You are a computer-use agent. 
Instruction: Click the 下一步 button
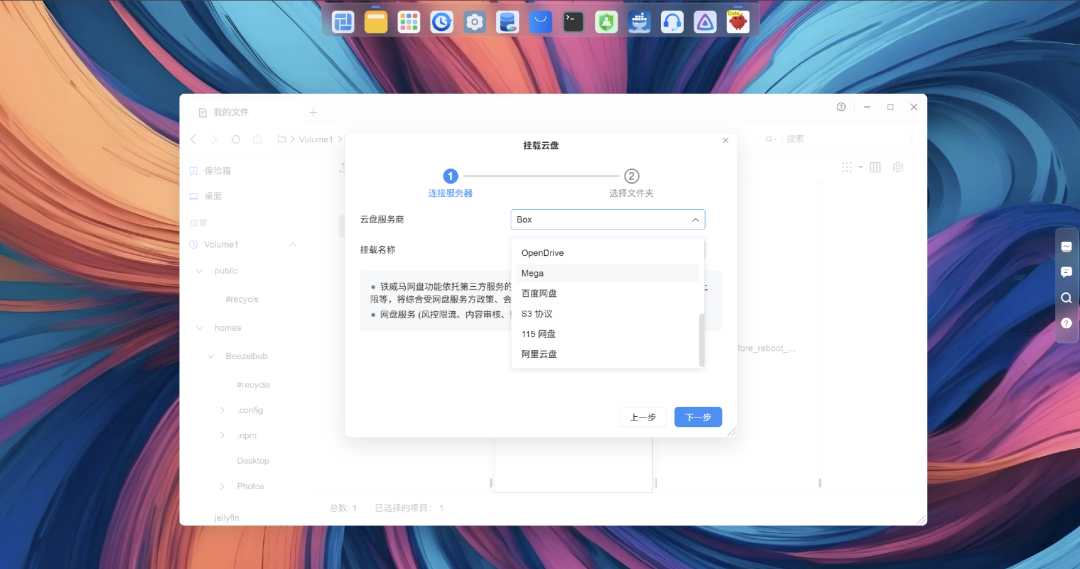pos(698,417)
